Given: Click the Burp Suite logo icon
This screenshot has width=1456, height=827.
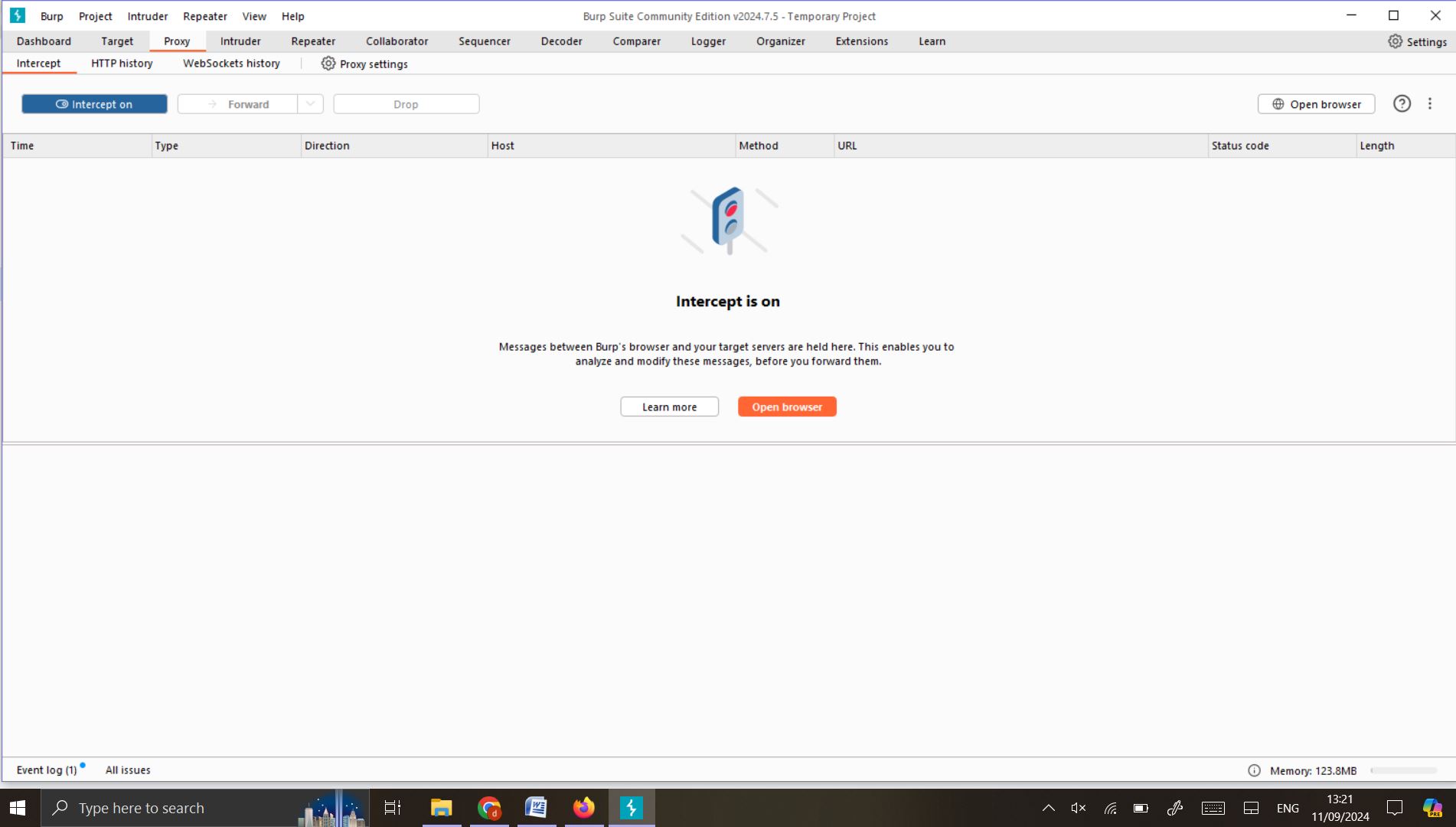Looking at the screenshot, I should coord(17,15).
